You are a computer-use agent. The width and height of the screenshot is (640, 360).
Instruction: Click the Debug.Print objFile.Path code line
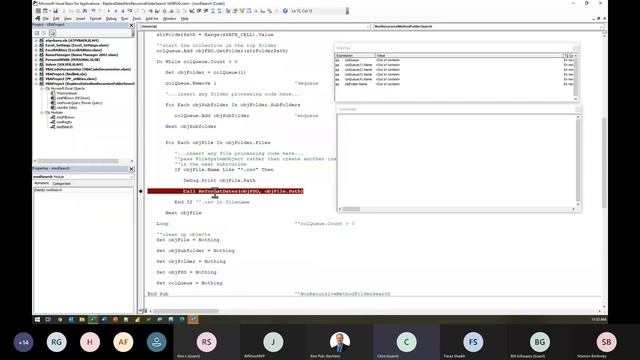click(x=220, y=180)
